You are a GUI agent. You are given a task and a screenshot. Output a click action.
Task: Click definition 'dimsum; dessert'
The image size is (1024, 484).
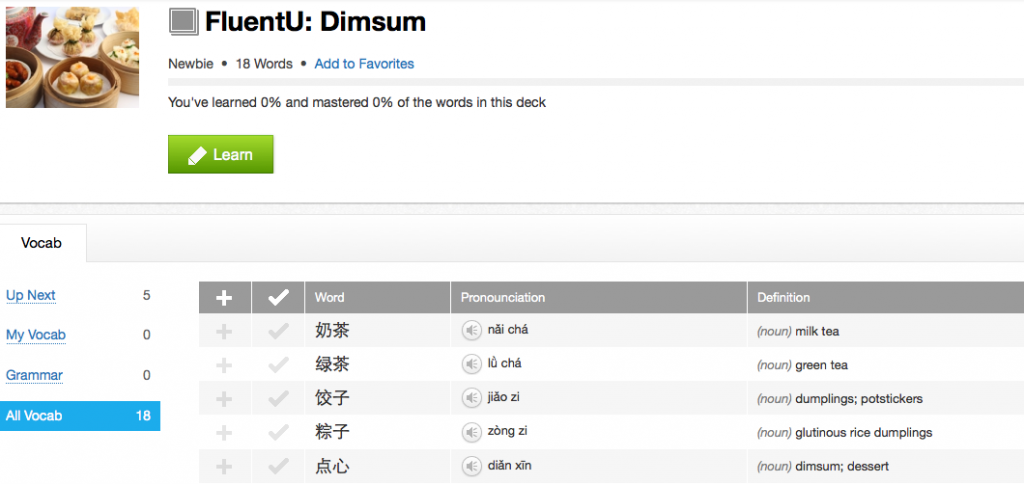[x=842, y=467]
